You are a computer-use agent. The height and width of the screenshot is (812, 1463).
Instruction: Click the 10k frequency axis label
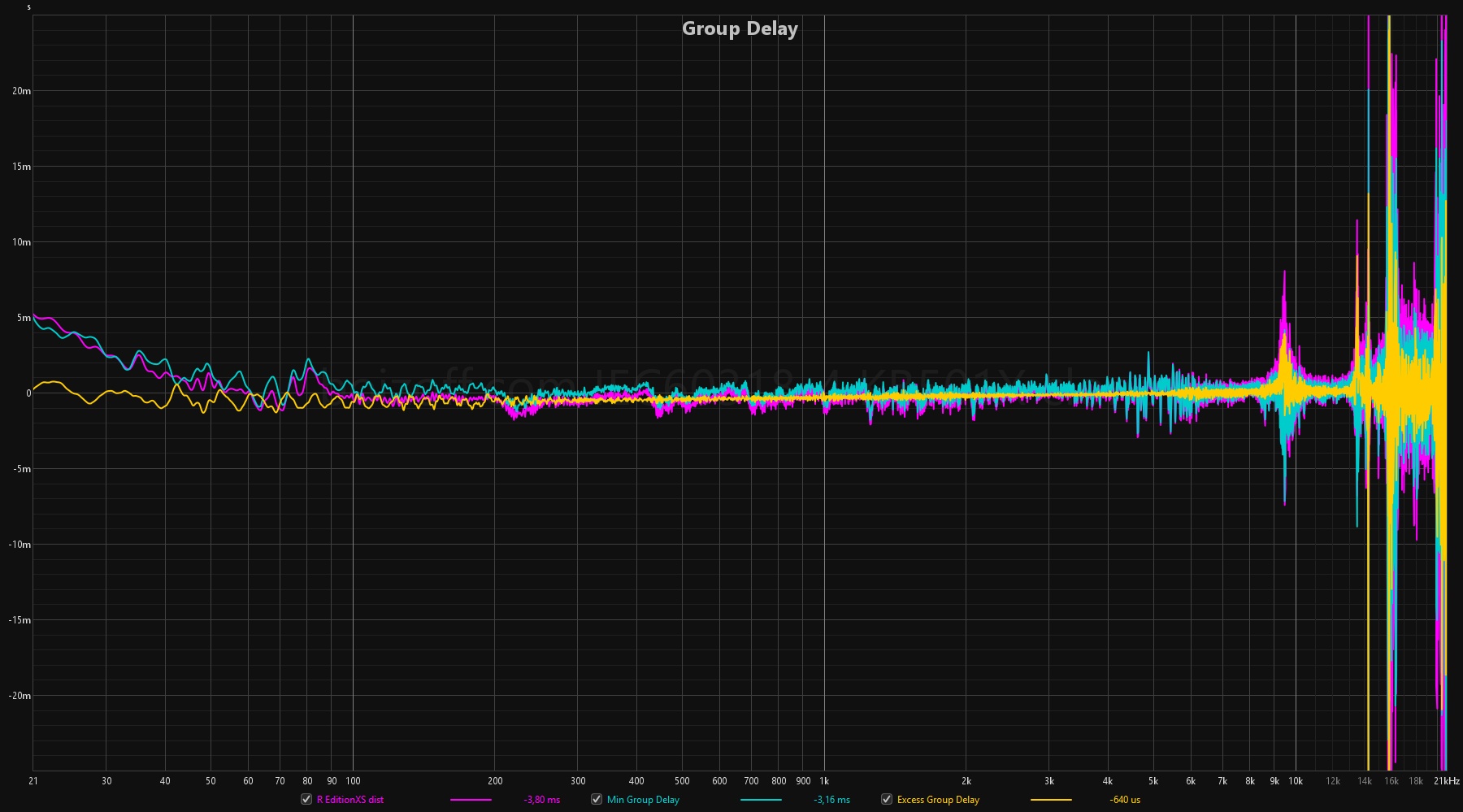[x=1296, y=781]
